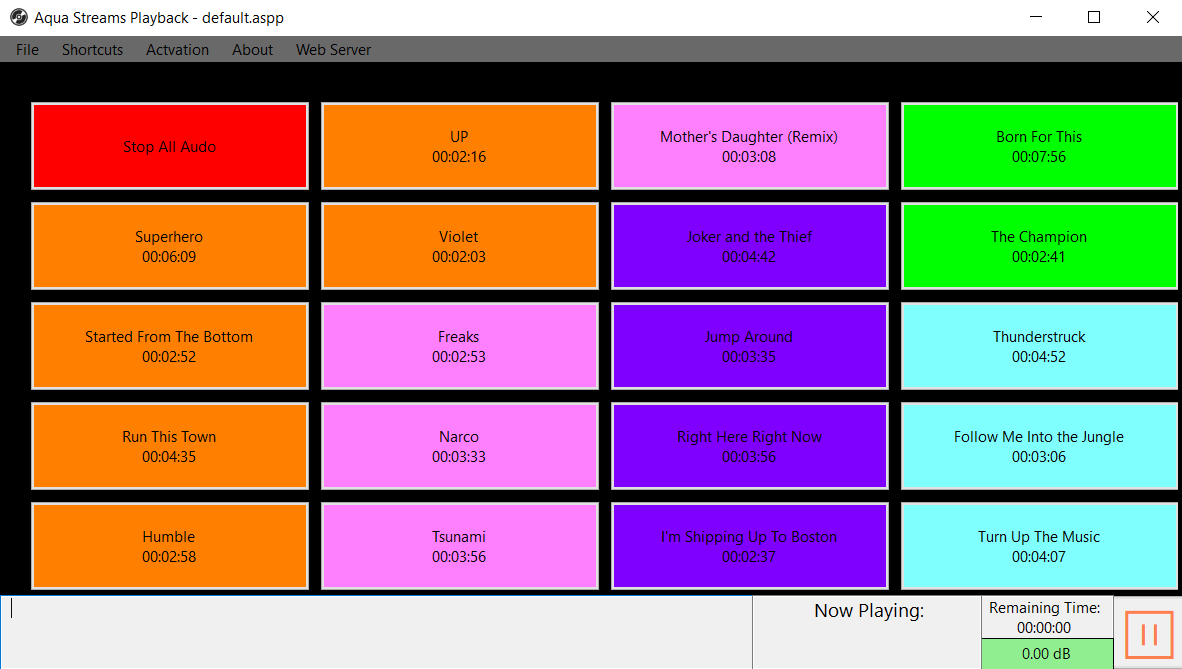Play Follow Me Into the Jungle

point(1039,446)
